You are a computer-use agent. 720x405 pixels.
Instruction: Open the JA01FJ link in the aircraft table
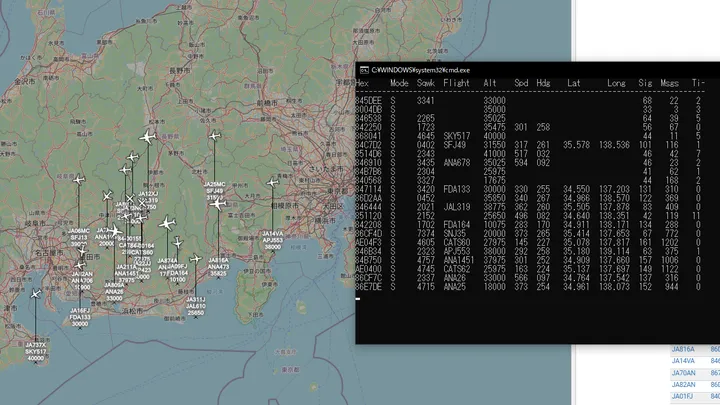(x=682, y=396)
